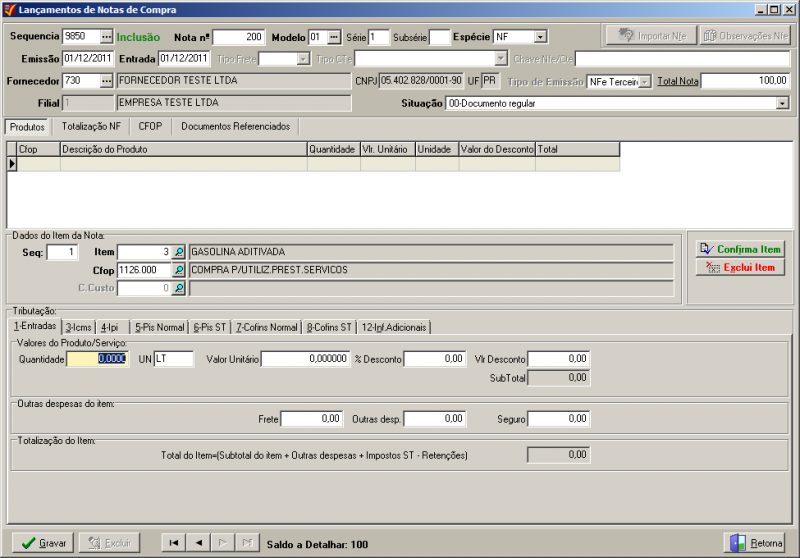The height and width of the screenshot is (558, 800).
Task: Select the 5-Pis Normal tab
Action: coord(160,327)
